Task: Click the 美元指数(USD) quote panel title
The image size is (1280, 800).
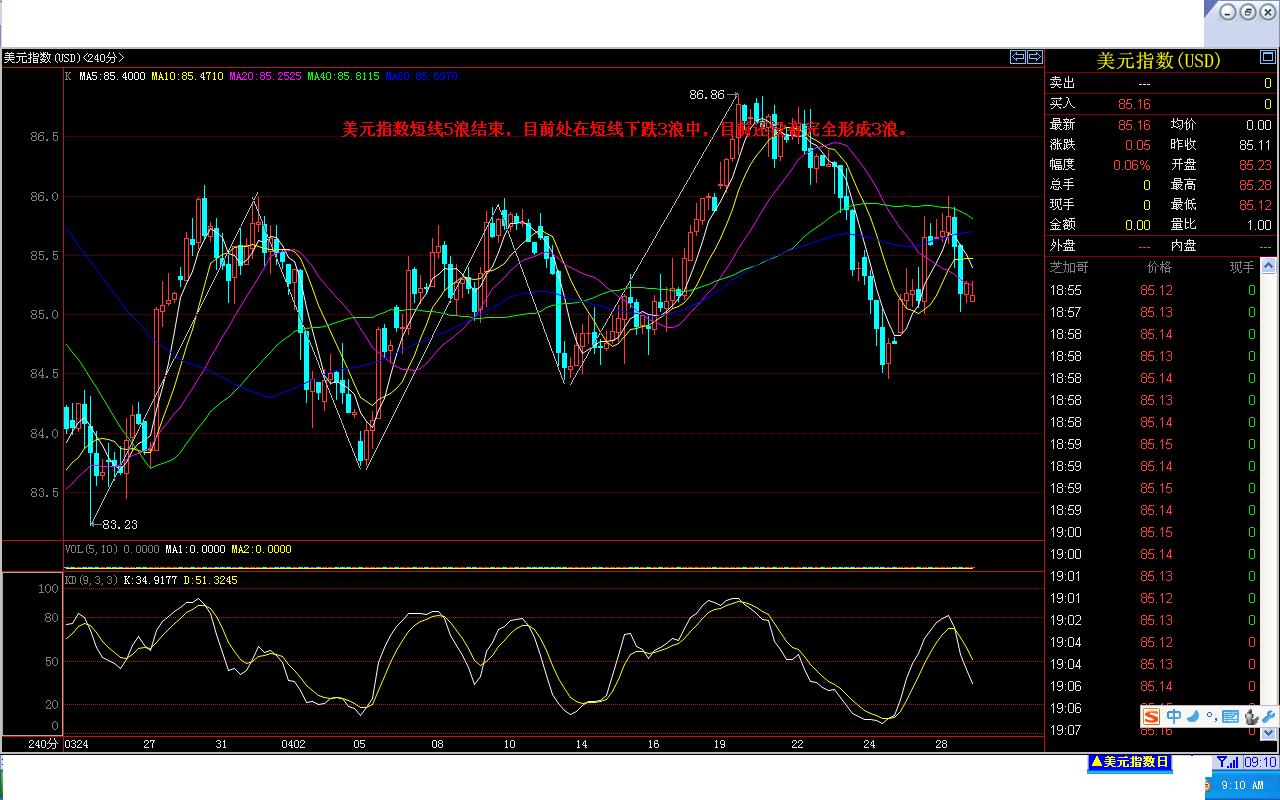Action: [x=1159, y=61]
